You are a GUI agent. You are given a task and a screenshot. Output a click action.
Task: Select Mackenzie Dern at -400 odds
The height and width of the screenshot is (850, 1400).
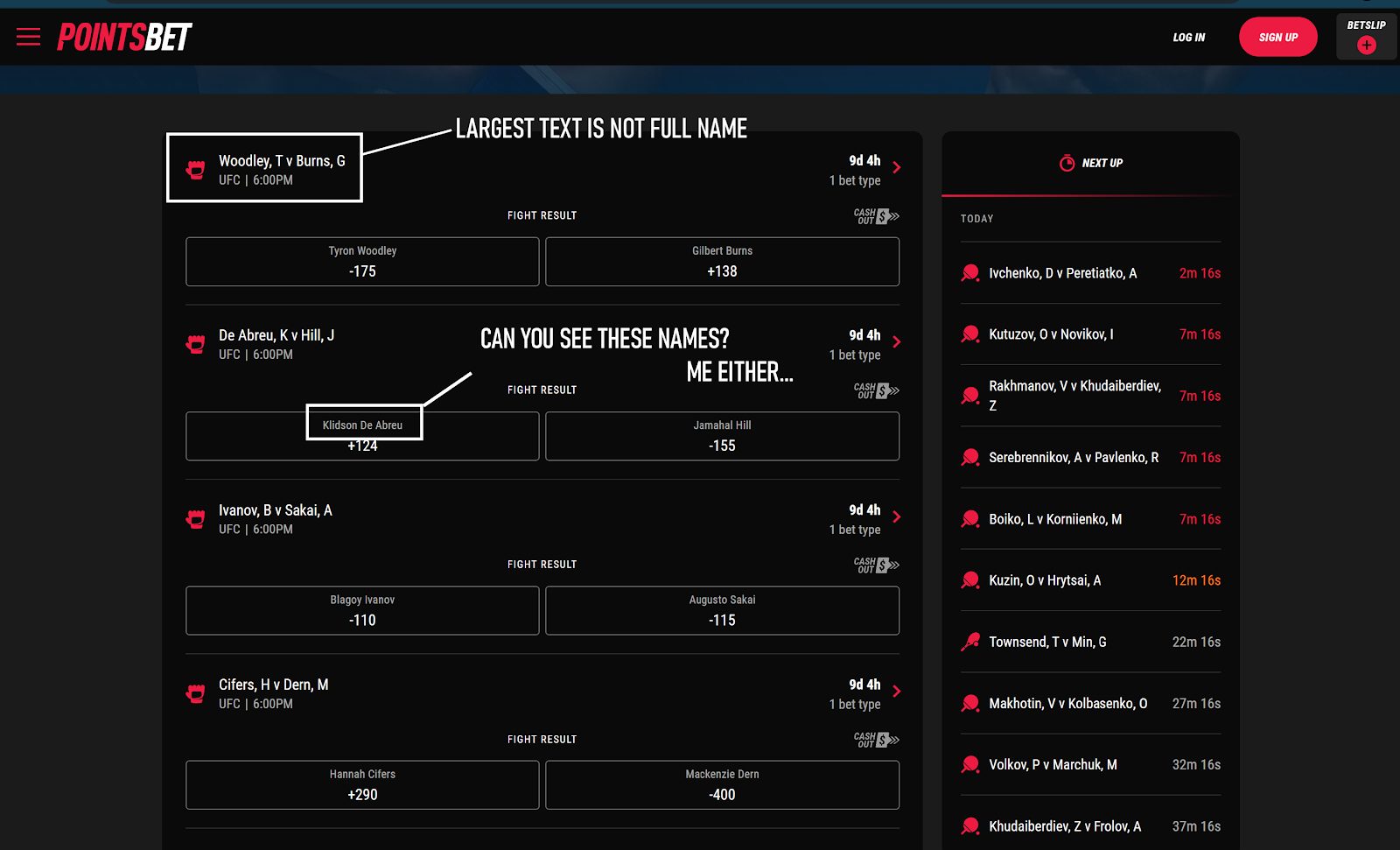click(x=722, y=784)
